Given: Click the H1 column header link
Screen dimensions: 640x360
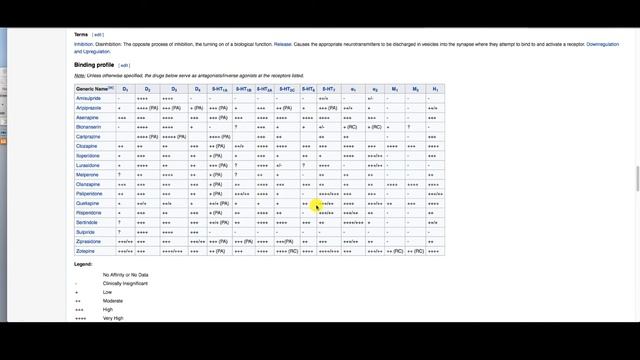Looking at the screenshot, I should click(435, 89).
